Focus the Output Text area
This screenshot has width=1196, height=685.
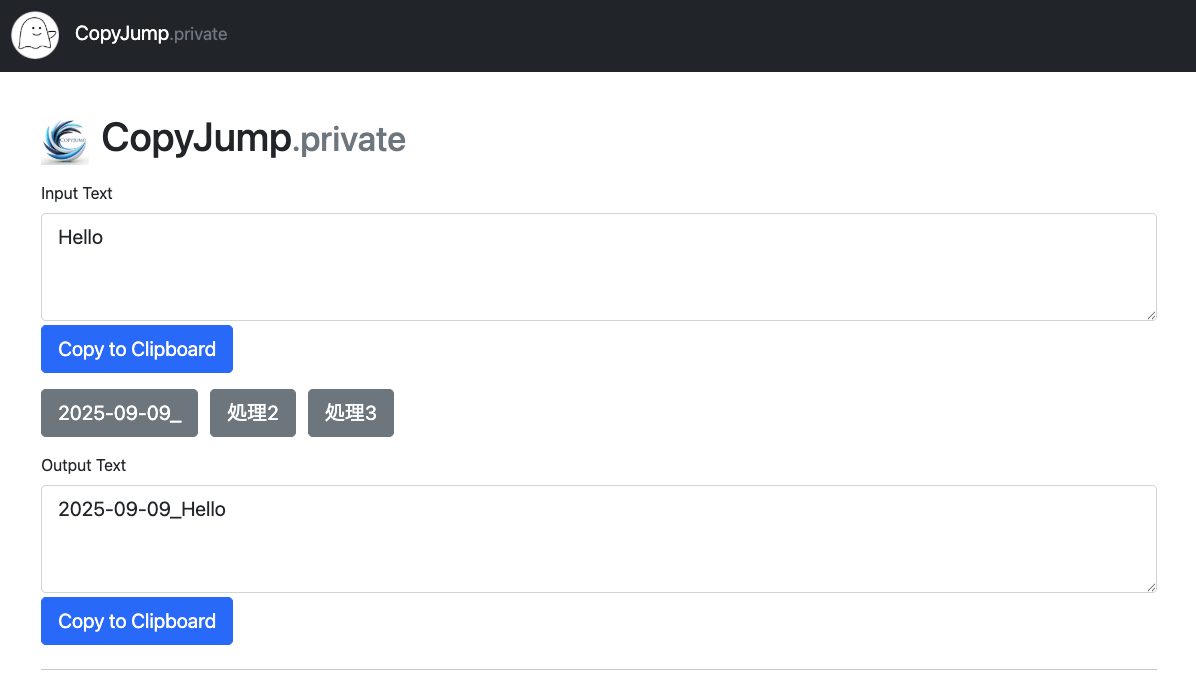coord(598,555)
